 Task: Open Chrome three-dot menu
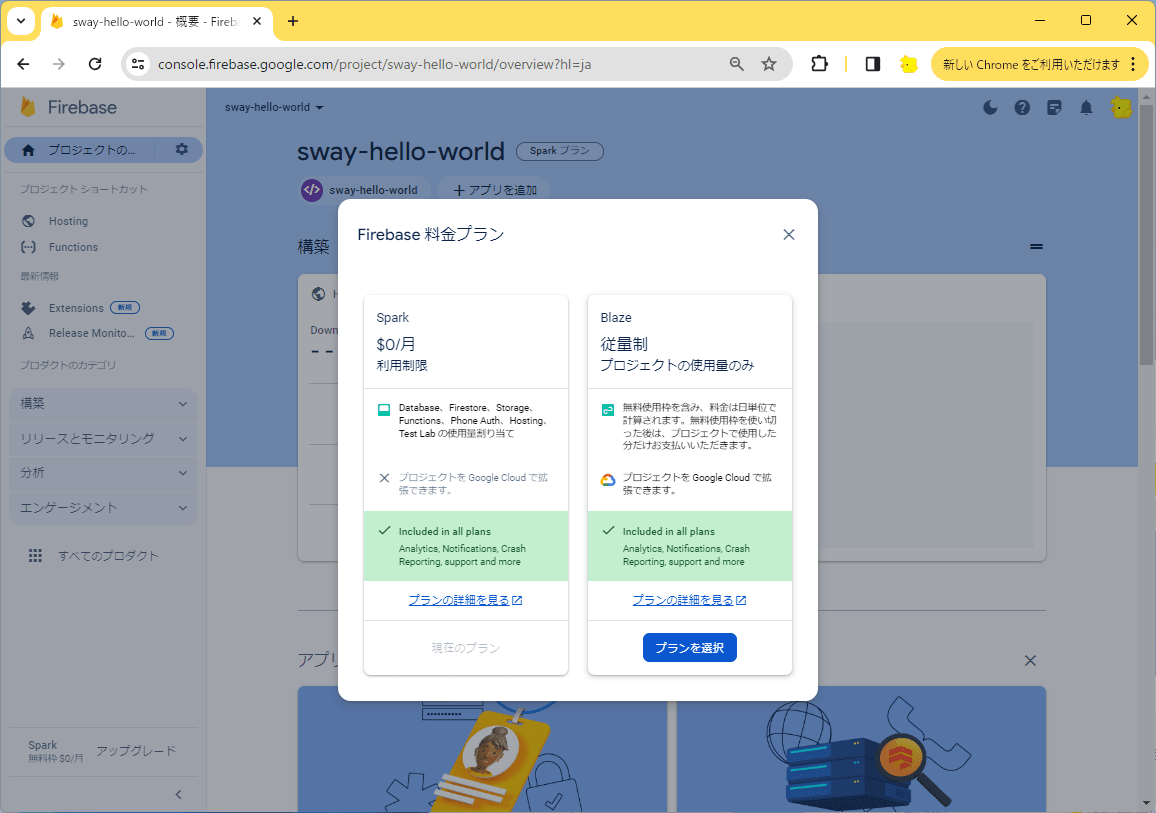pos(1134,64)
